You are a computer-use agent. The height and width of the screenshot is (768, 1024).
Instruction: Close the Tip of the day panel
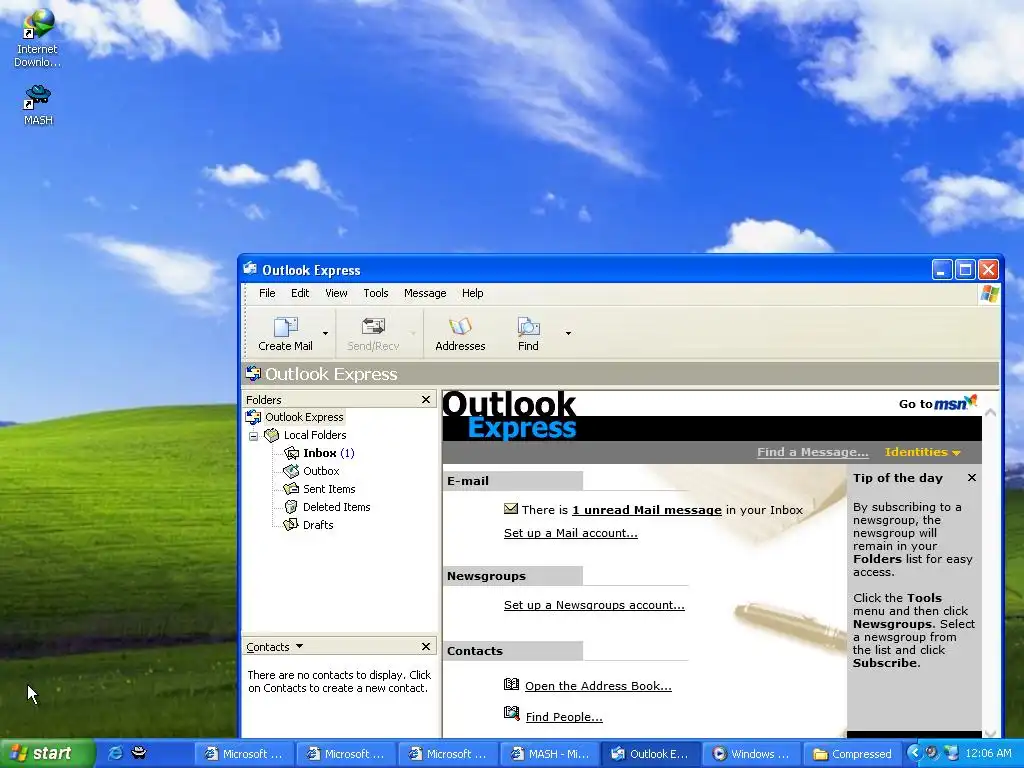(972, 478)
